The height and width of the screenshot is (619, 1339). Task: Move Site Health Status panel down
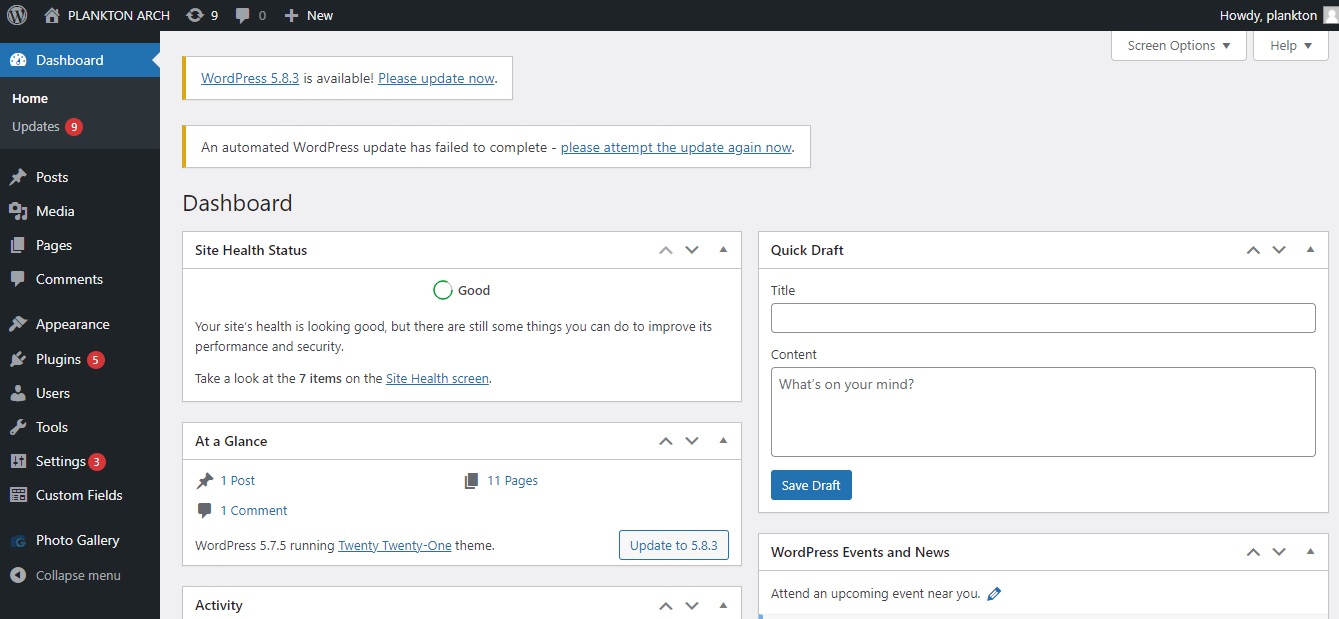pyautogui.click(x=692, y=250)
